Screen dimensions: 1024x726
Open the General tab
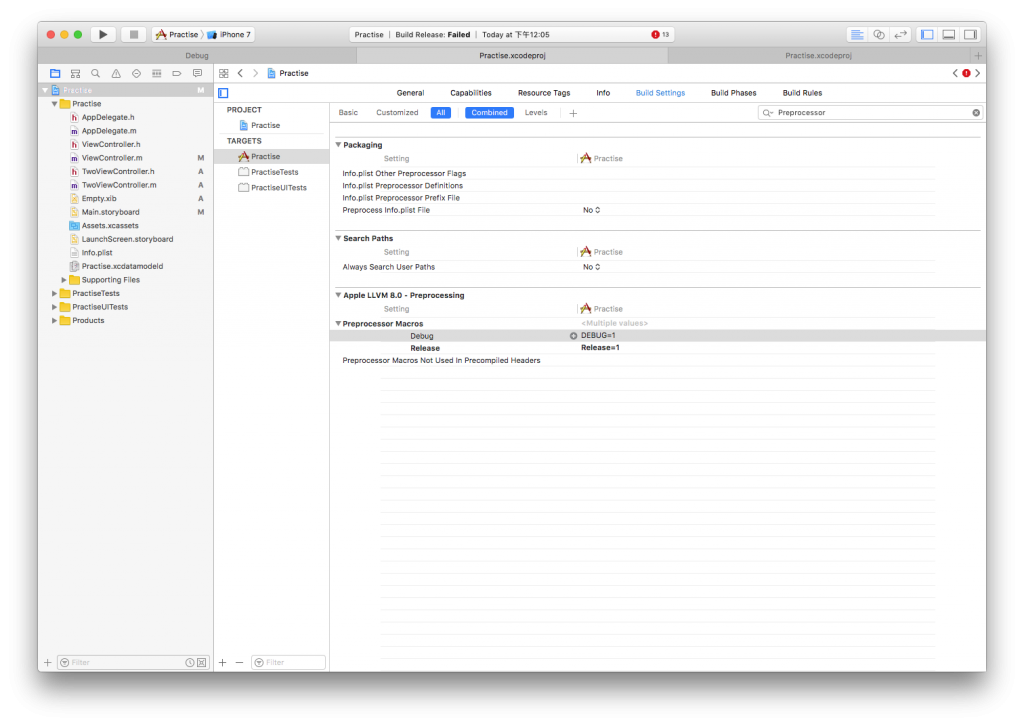click(x=410, y=93)
